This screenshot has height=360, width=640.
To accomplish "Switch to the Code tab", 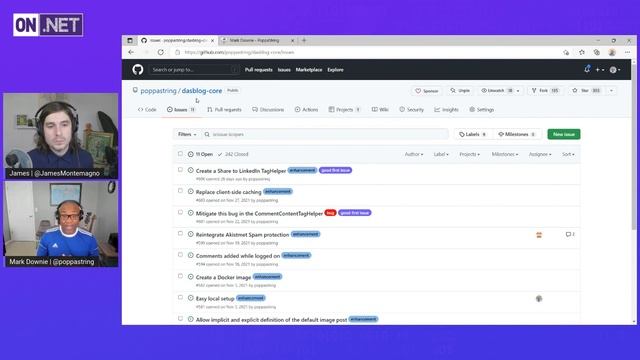I will [x=147, y=109].
